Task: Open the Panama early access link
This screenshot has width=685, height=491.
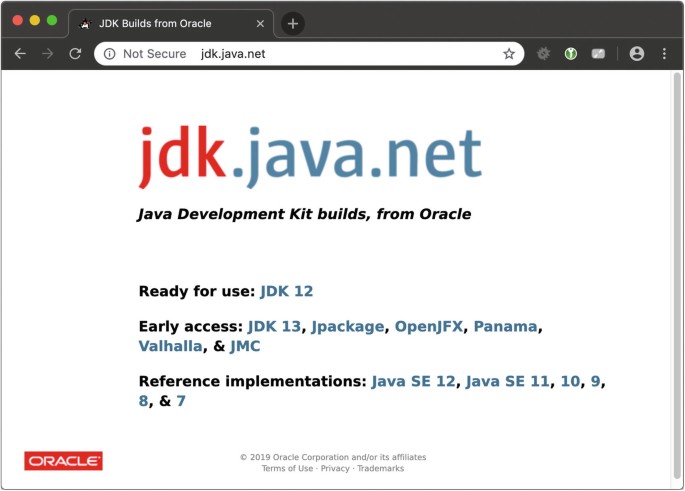Action: [506, 327]
